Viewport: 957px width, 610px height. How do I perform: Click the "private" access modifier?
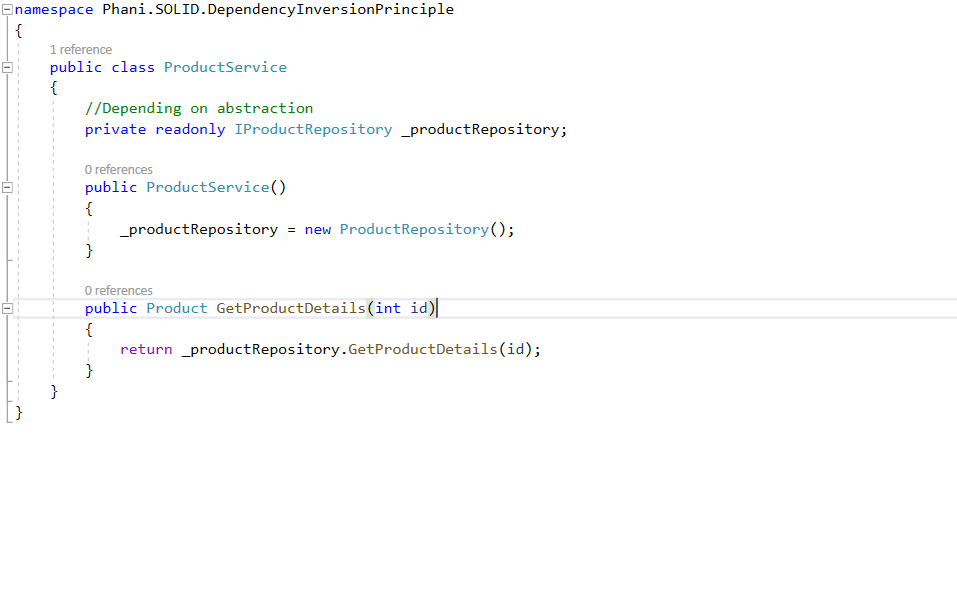click(x=115, y=129)
